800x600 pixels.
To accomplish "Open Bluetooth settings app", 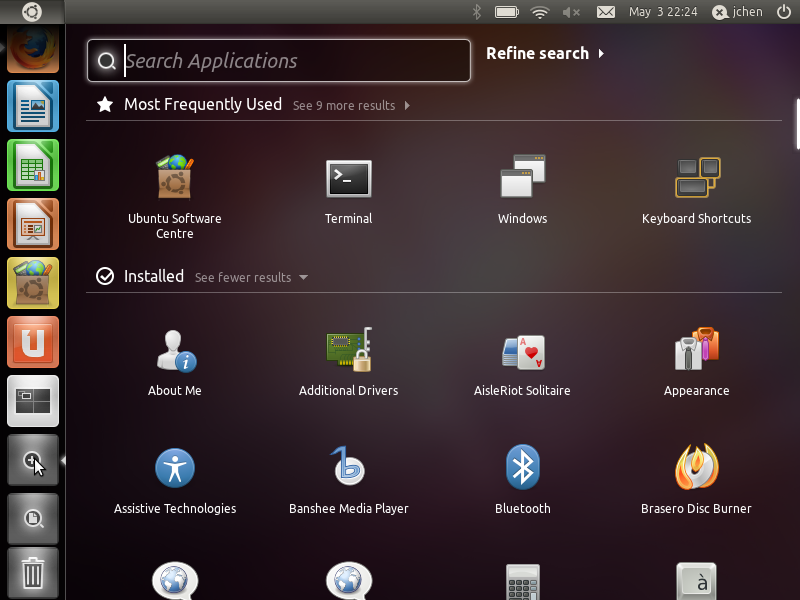I will coord(522,468).
